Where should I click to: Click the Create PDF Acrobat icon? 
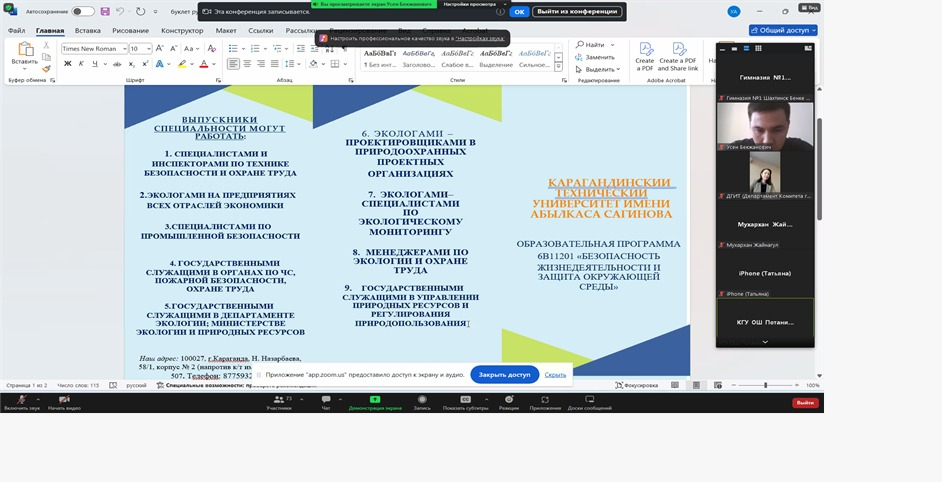point(645,56)
